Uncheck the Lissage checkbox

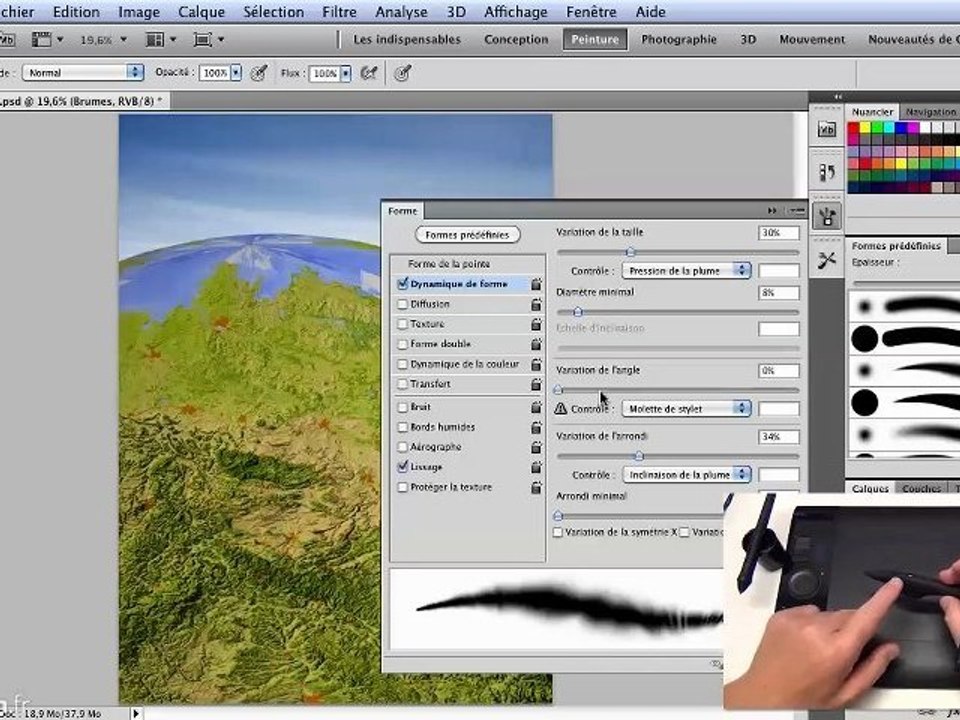402,467
